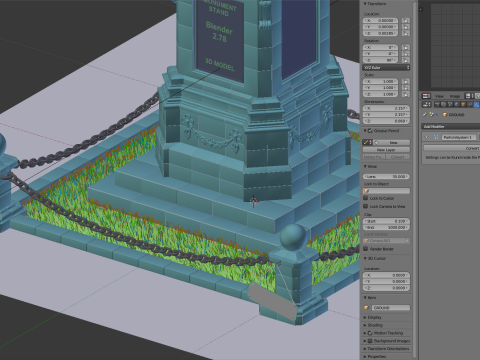Click the particle modifier Convert button
Image resolution: width=480 pixels, height=360 pixels.
[x=452, y=148]
